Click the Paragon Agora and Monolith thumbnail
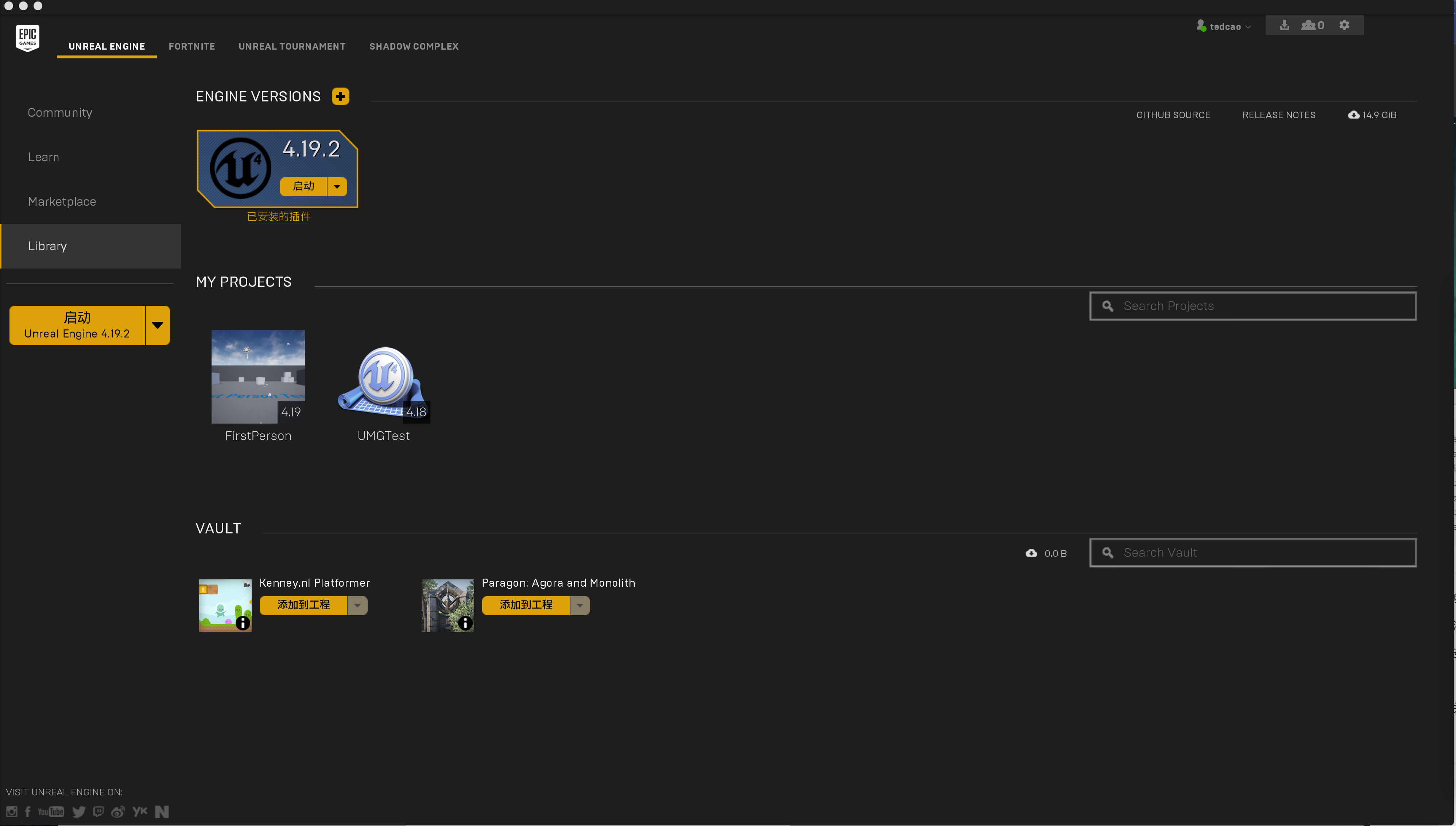Screen dimensions: 1456x826 click(448, 605)
